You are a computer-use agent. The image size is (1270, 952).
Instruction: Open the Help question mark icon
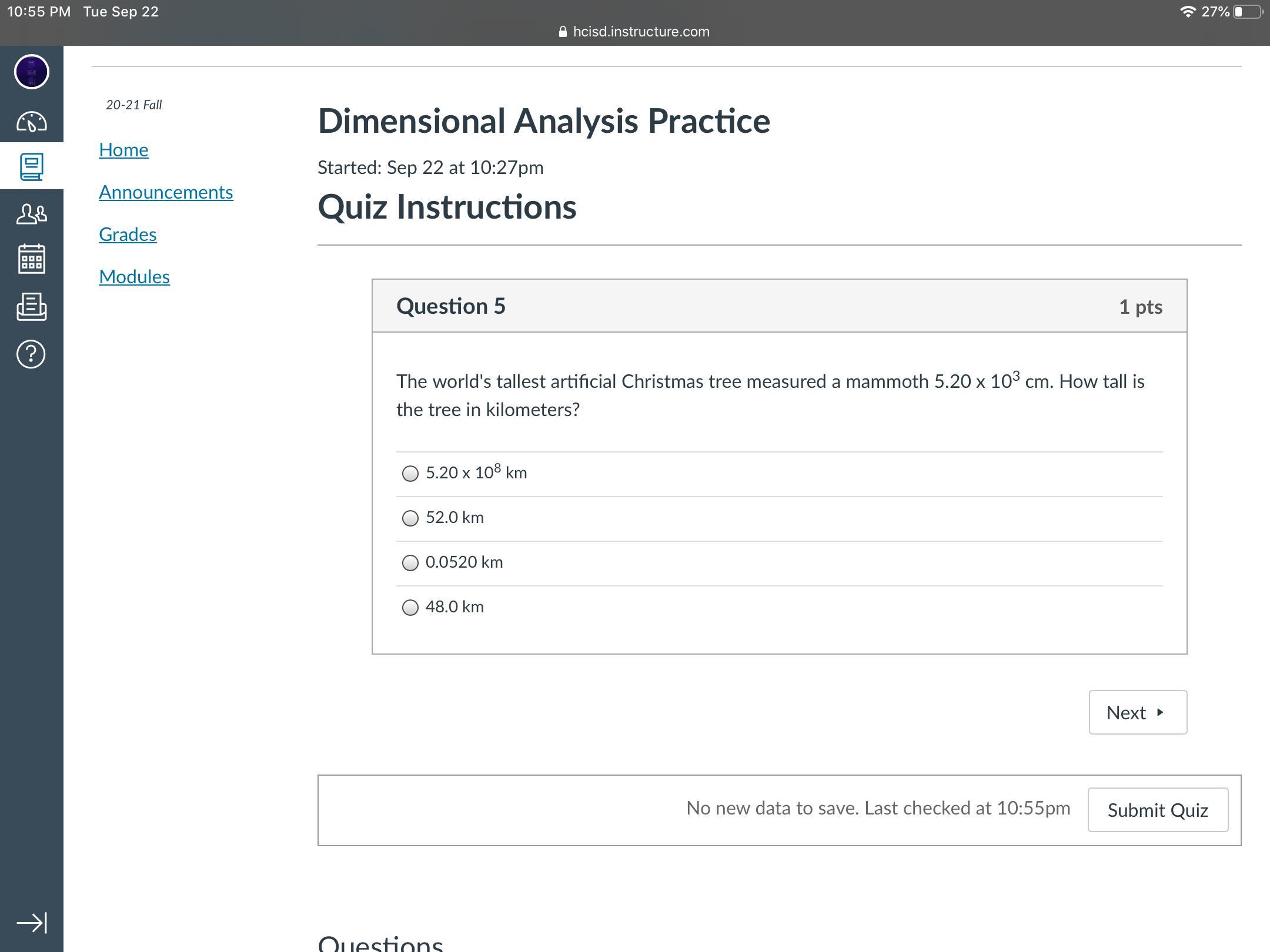tap(31, 354)
